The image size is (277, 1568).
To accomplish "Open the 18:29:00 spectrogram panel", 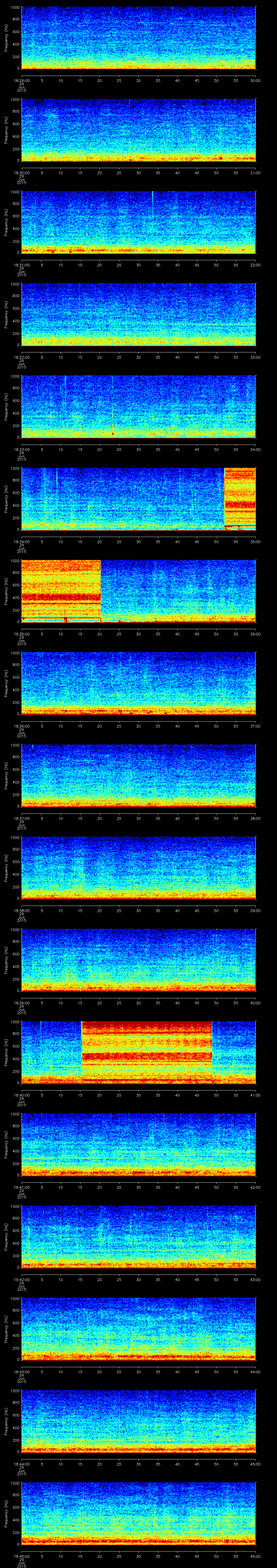I will click(x=138, y=38).
